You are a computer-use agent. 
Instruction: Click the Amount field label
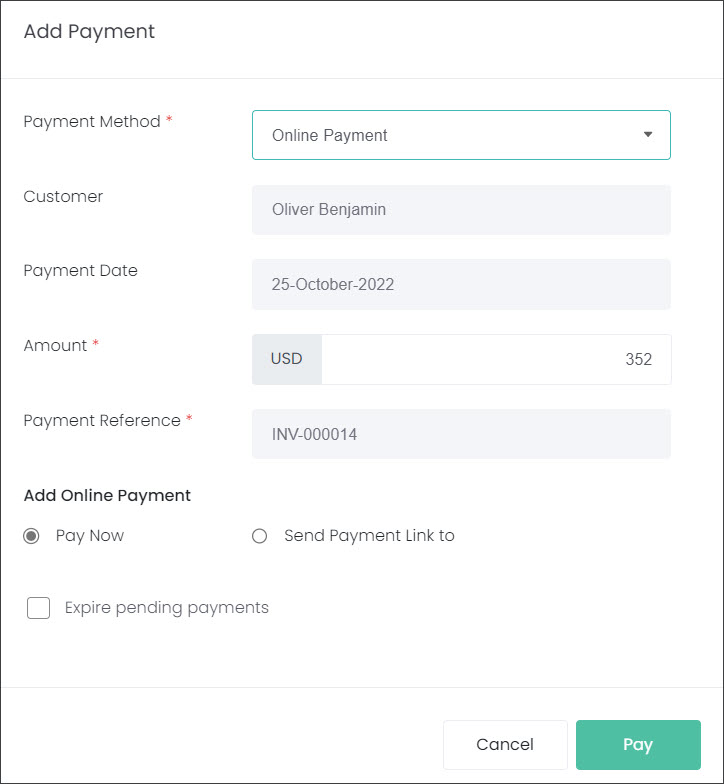tap(55, 346)
